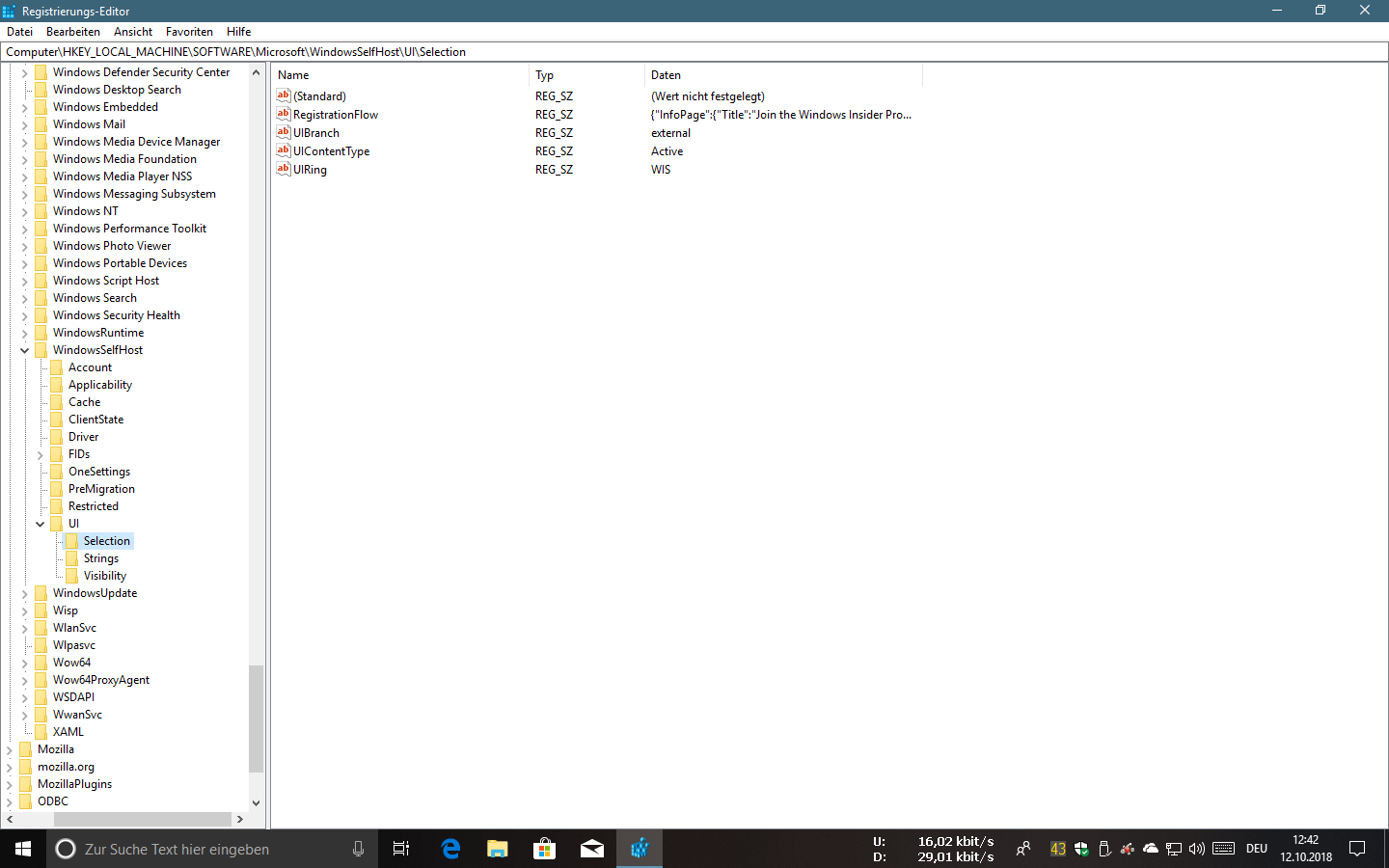The image size is (1389, 868).
Task: Click the tree horizontal scrollbar left arrow
Action: [x=10, y=819]
